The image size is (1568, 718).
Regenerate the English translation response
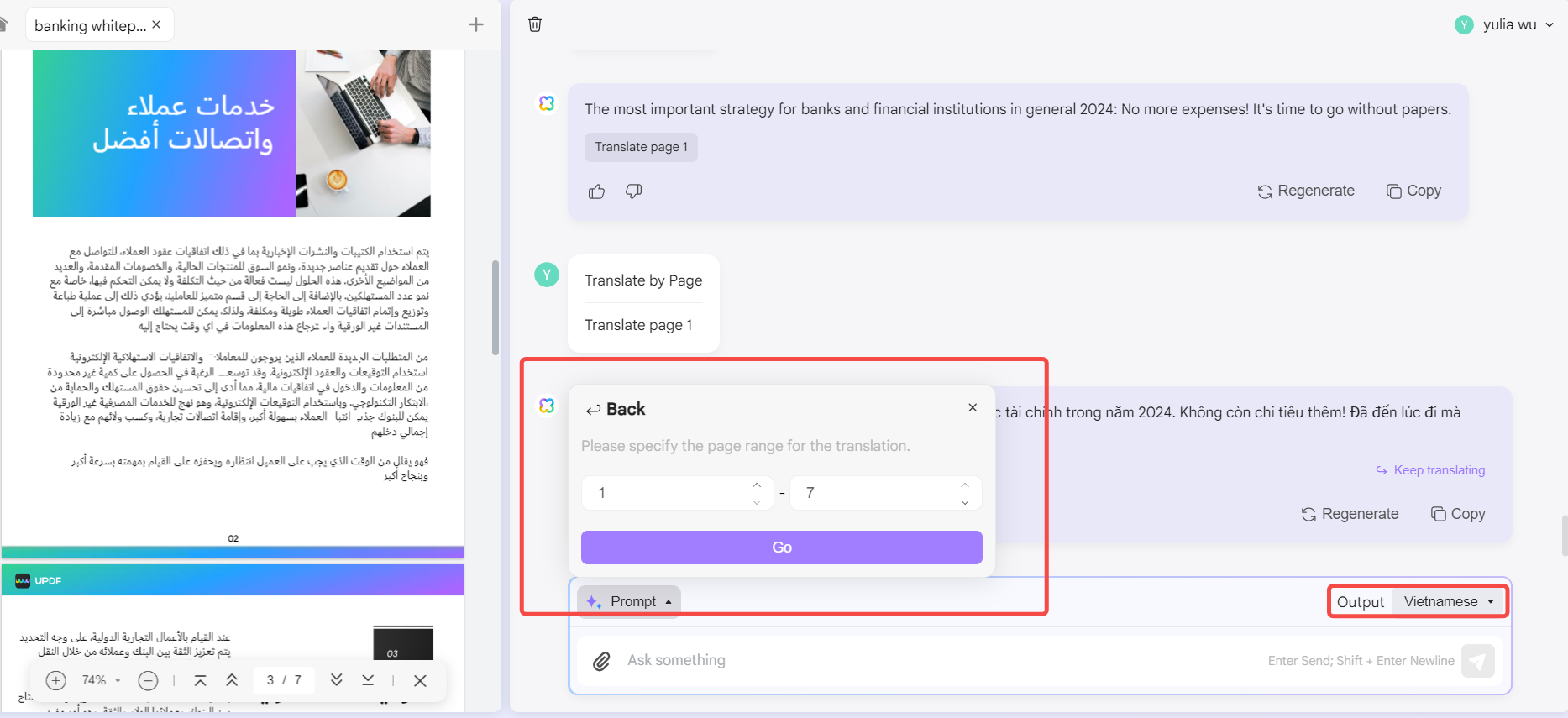[x=1306, y=191]
